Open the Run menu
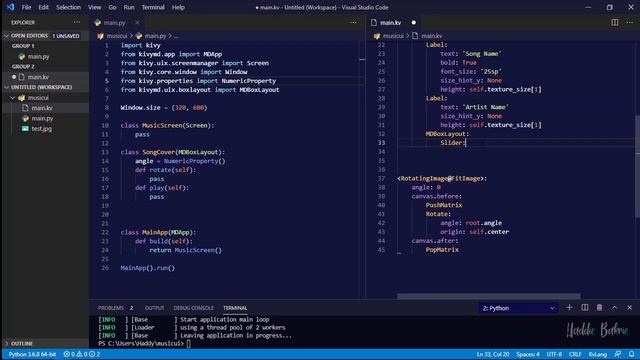 tap(129, 7)
